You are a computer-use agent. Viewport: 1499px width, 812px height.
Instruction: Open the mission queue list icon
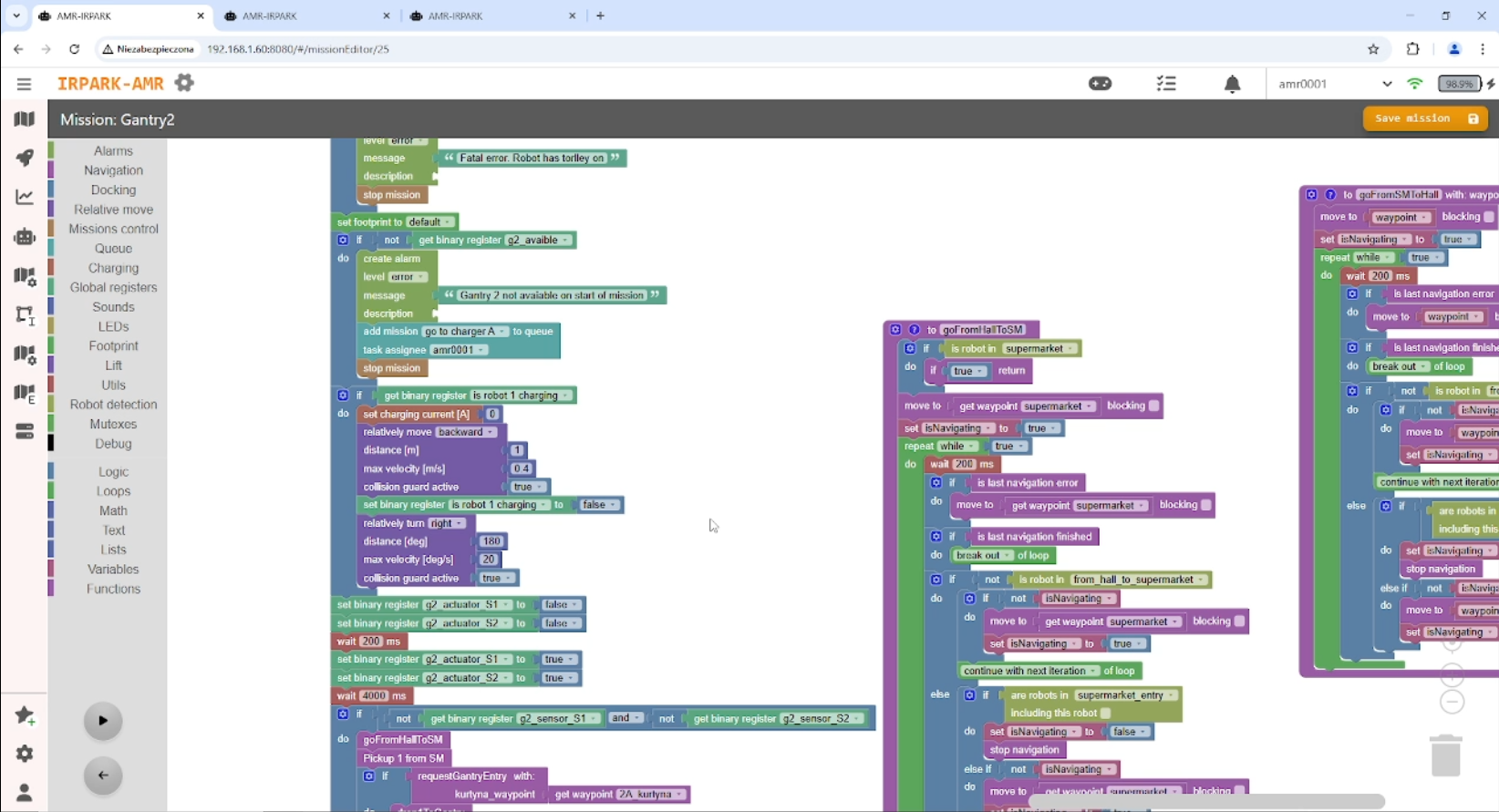[x=1166, y=84]
